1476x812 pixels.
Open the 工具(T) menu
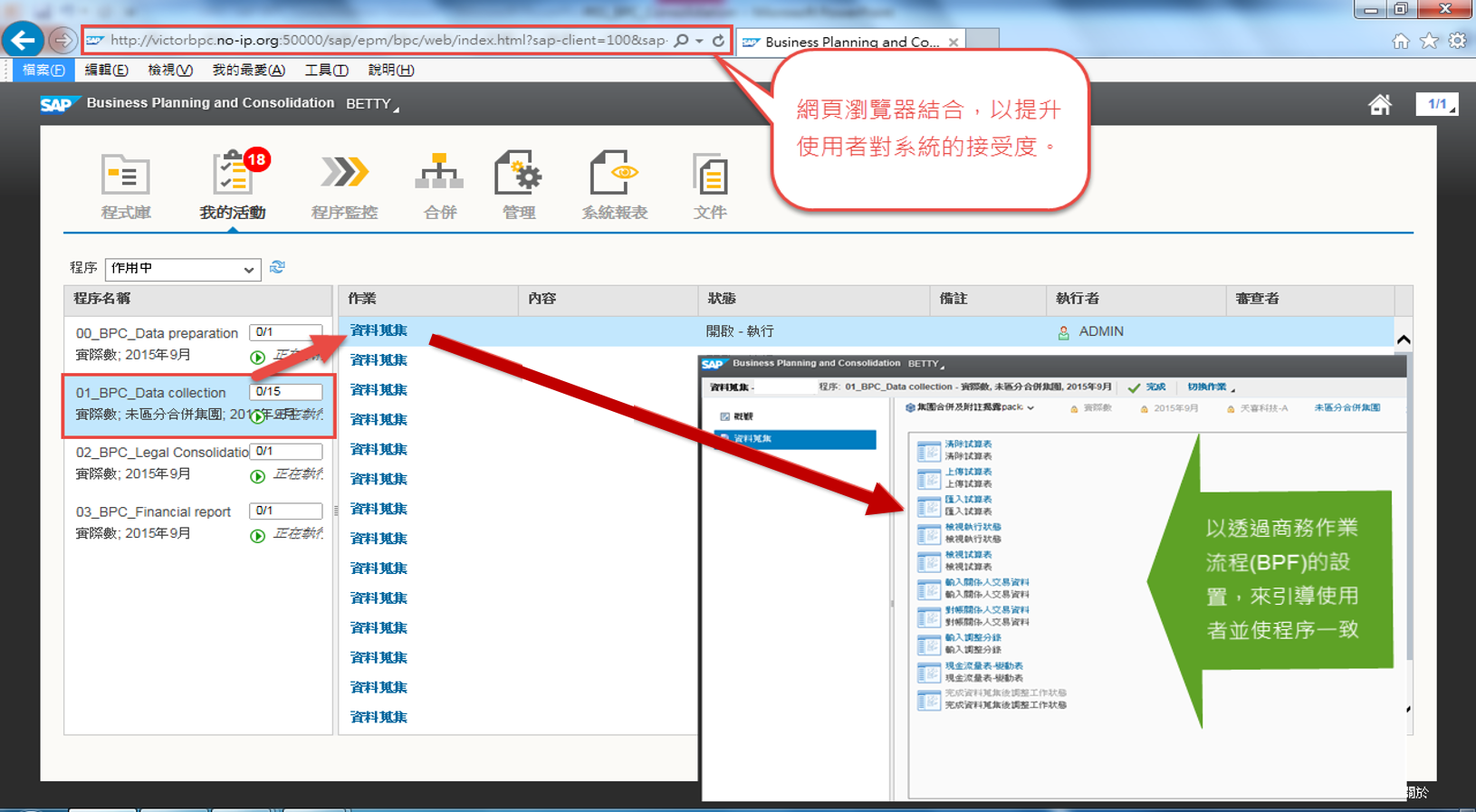(326, 70)
